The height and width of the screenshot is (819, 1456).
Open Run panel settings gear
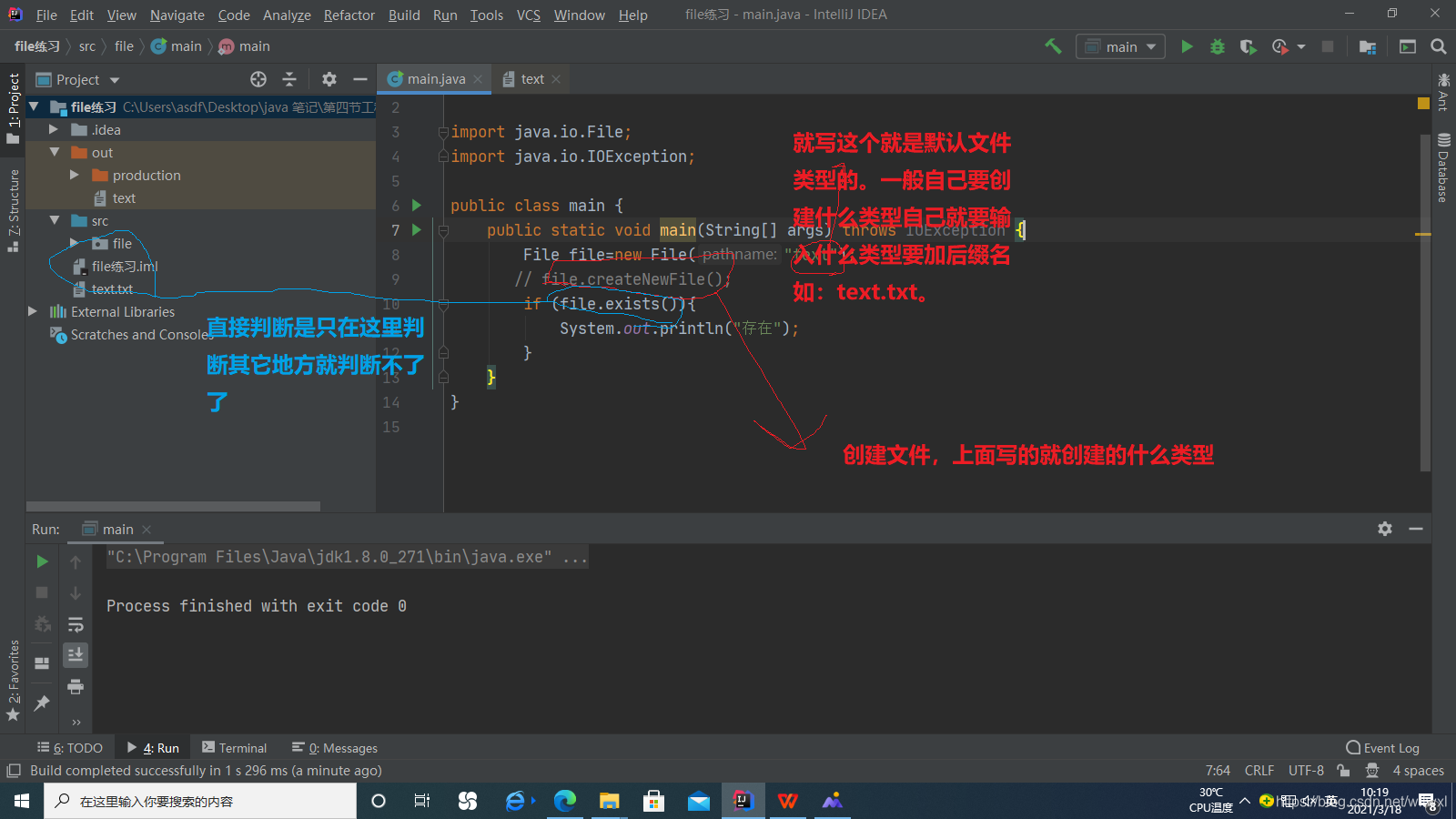pyautogui.click(x=1385, y=529)
